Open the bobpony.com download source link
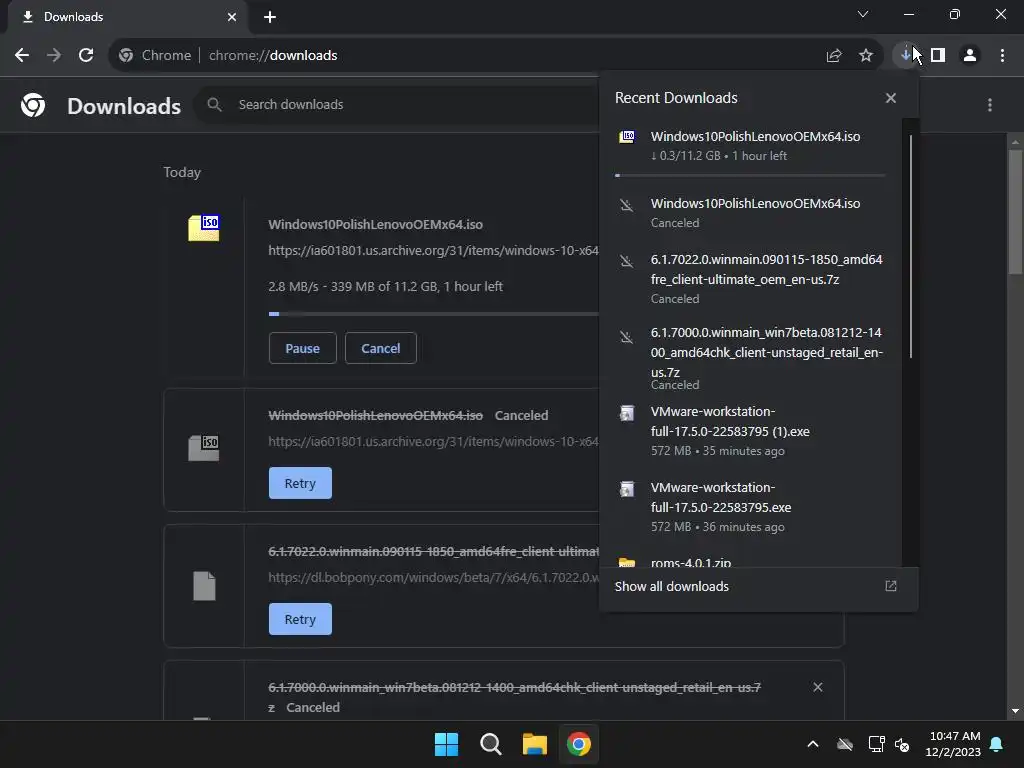1024x768 pixels. click(x=433, y=577)
